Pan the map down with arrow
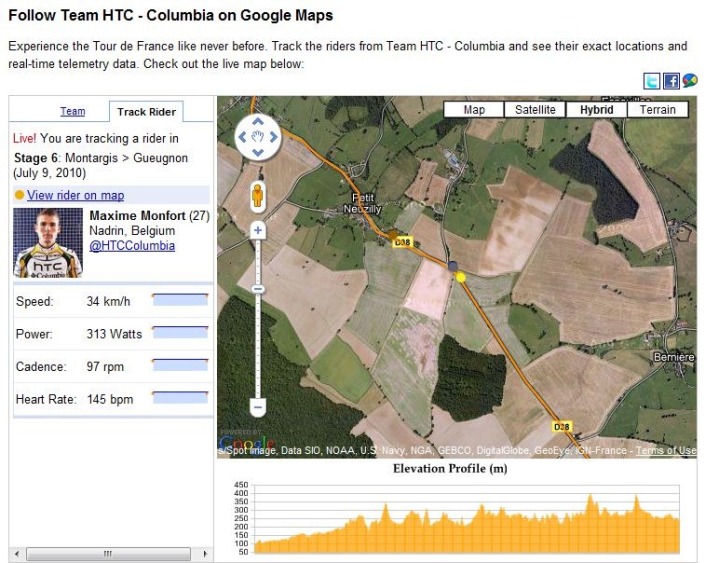719x563 pixels. [258, 152]
